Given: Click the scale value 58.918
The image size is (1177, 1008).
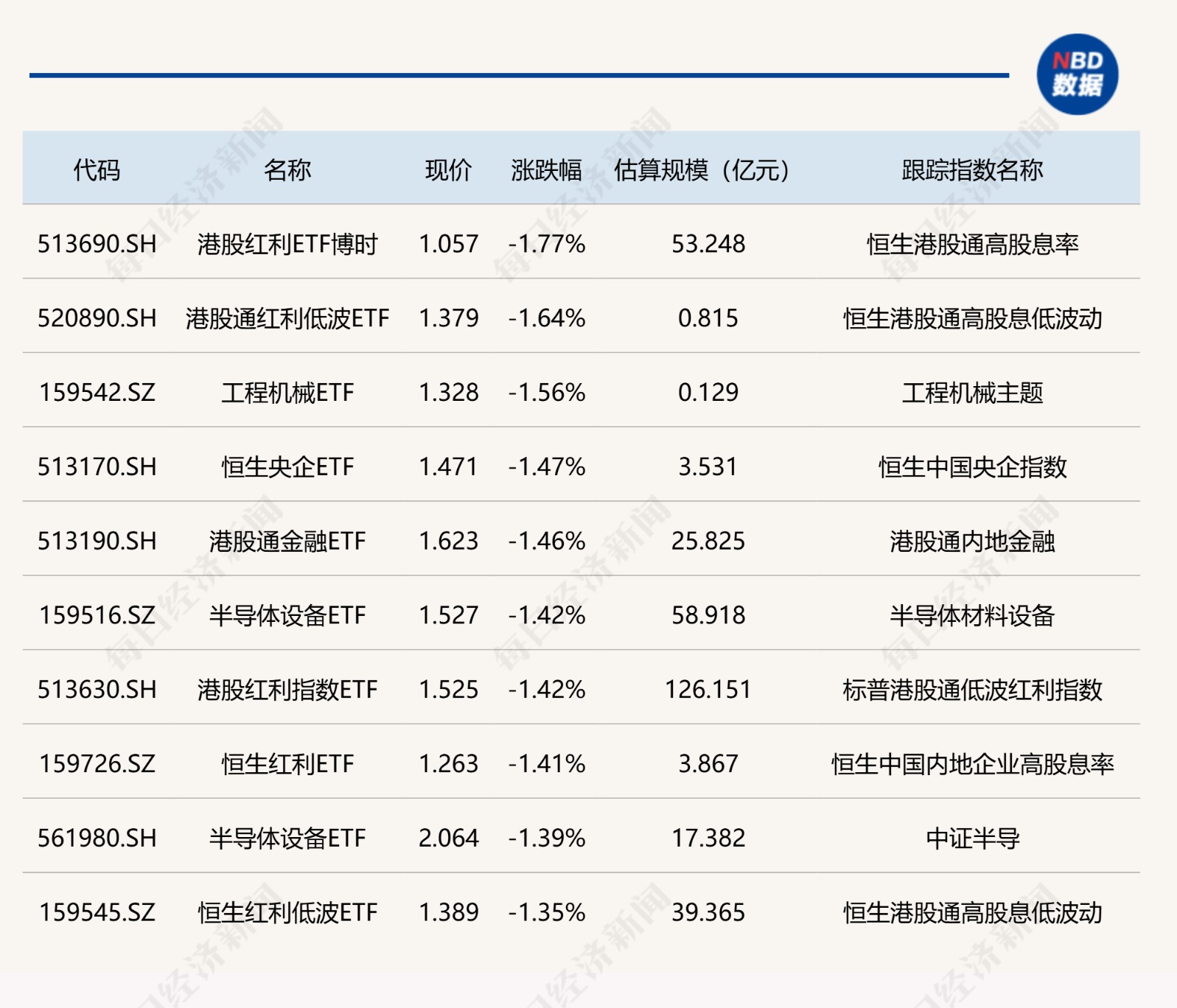Looking at the screenshot, I should pos(708,616).
